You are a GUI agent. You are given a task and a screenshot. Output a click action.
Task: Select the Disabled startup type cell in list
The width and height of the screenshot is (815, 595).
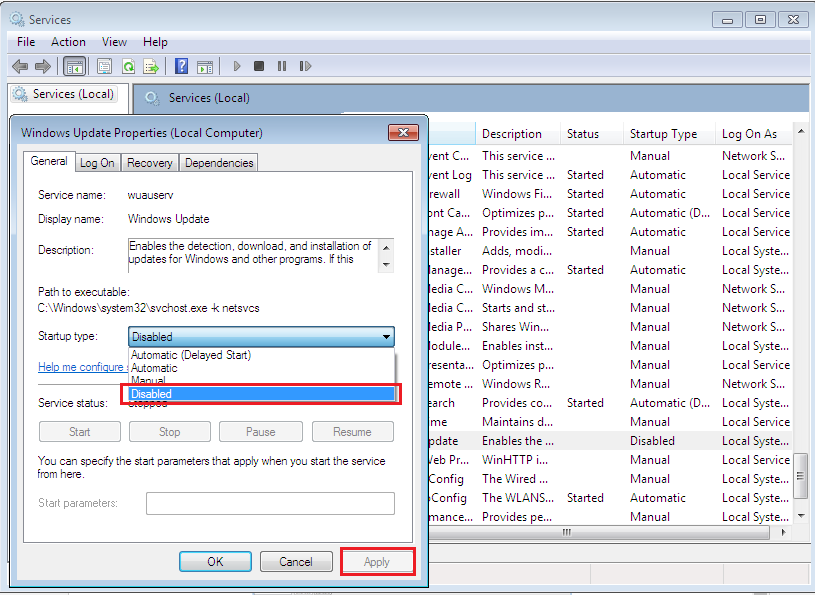tap(652, 441)
